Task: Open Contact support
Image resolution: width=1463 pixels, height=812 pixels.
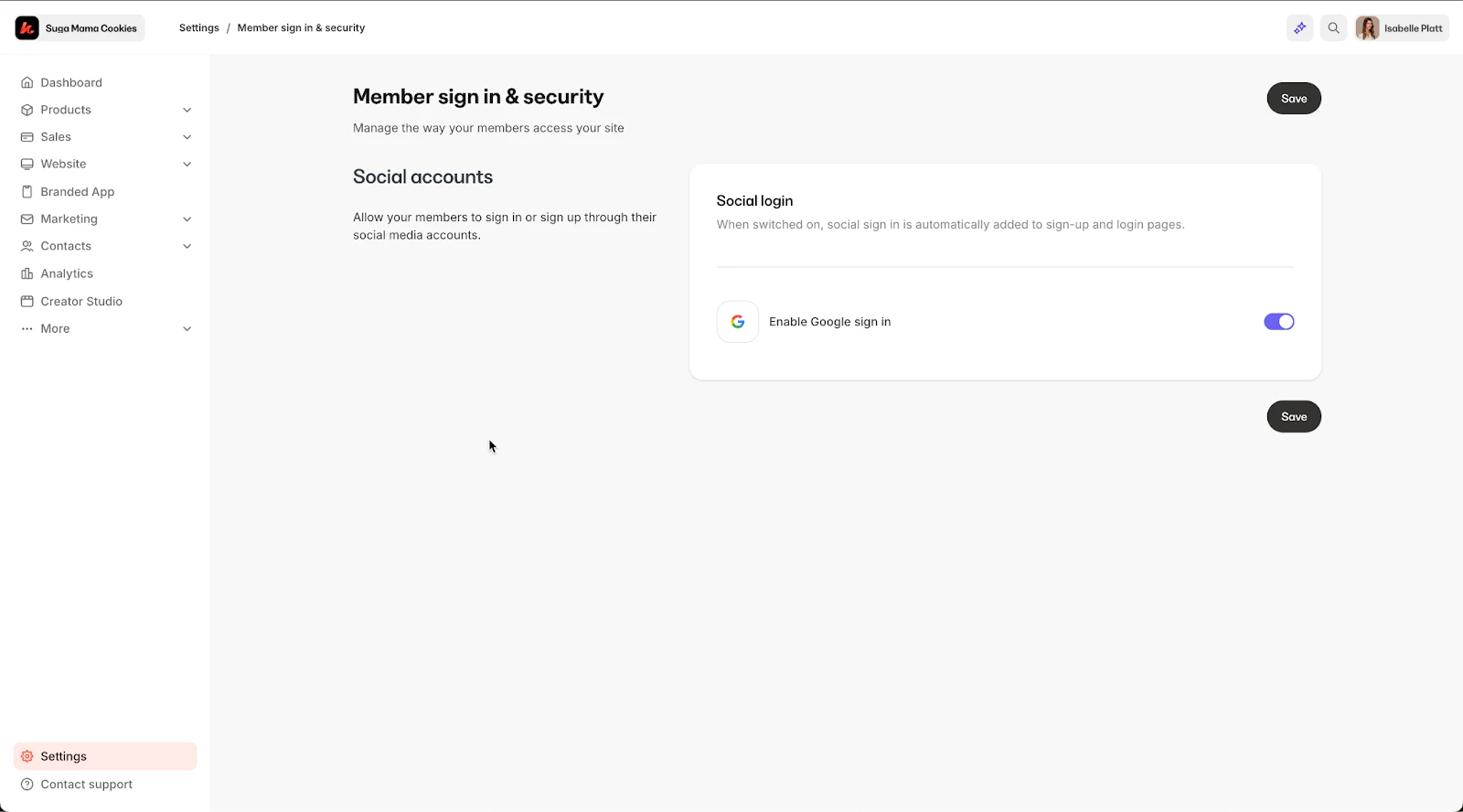Action: pos(88,784)
